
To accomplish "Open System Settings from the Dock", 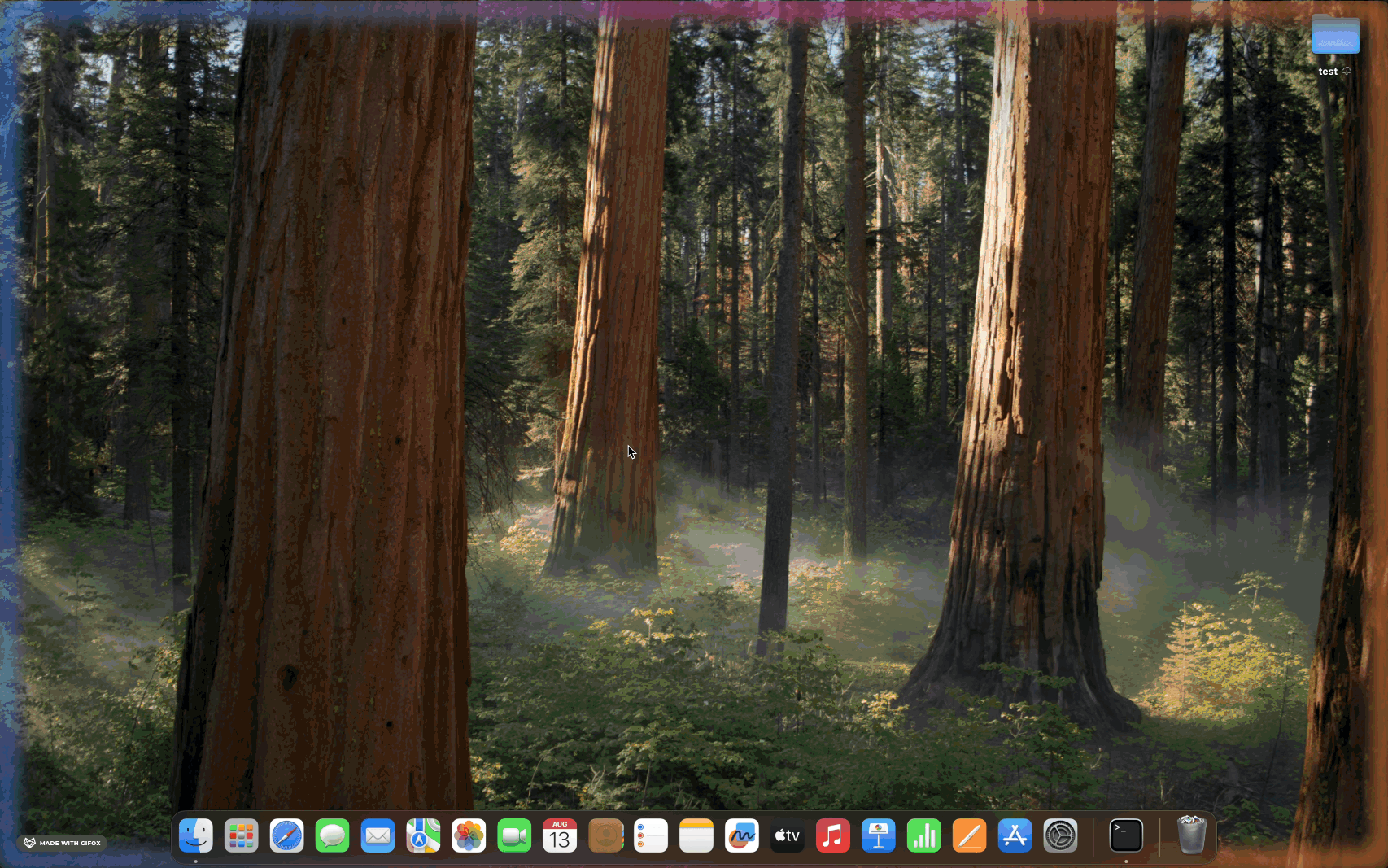I will 1061,835.
